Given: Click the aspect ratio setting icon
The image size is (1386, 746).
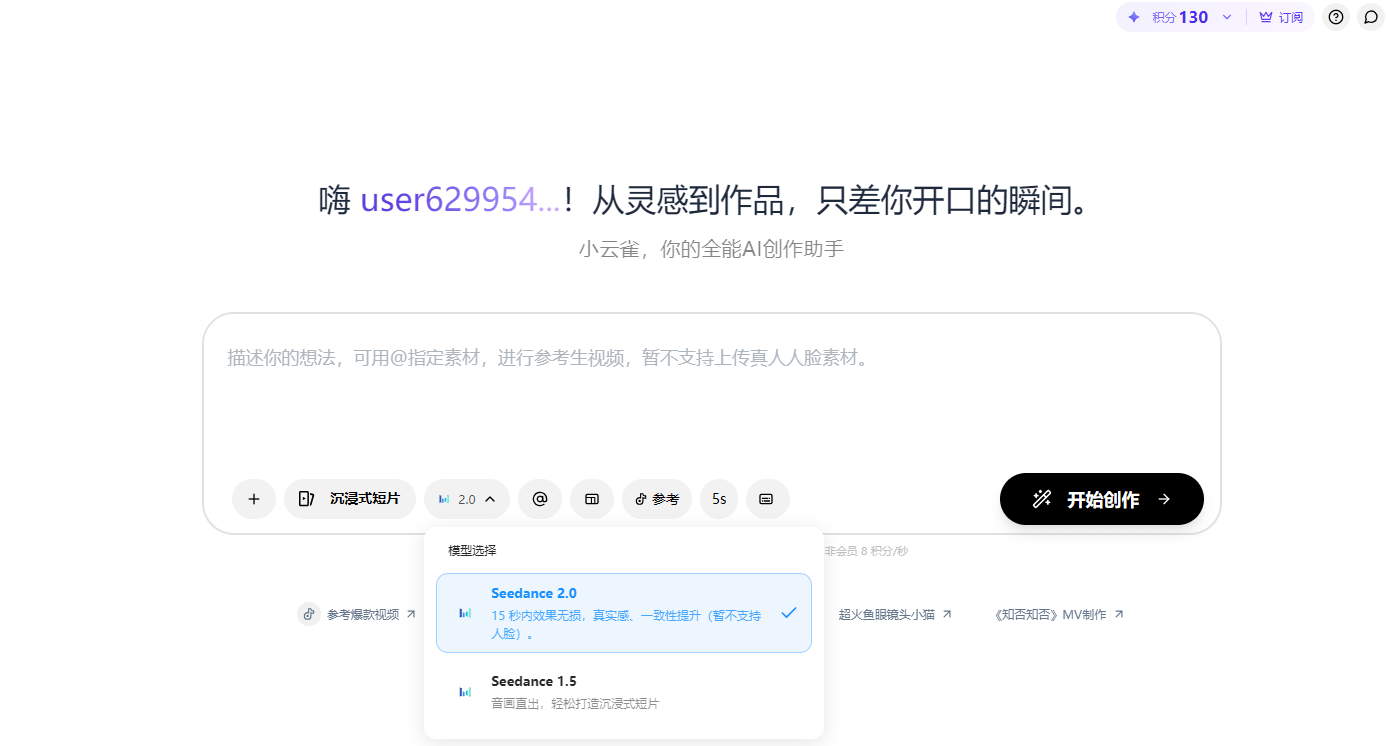Looking at the screenshot, I should 591,498.
